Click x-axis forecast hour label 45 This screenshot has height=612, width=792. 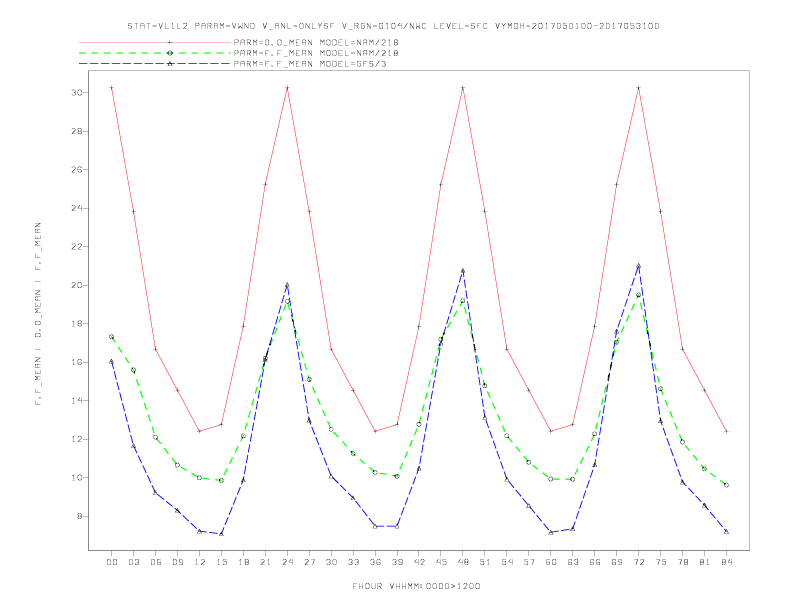coord(441,562)
